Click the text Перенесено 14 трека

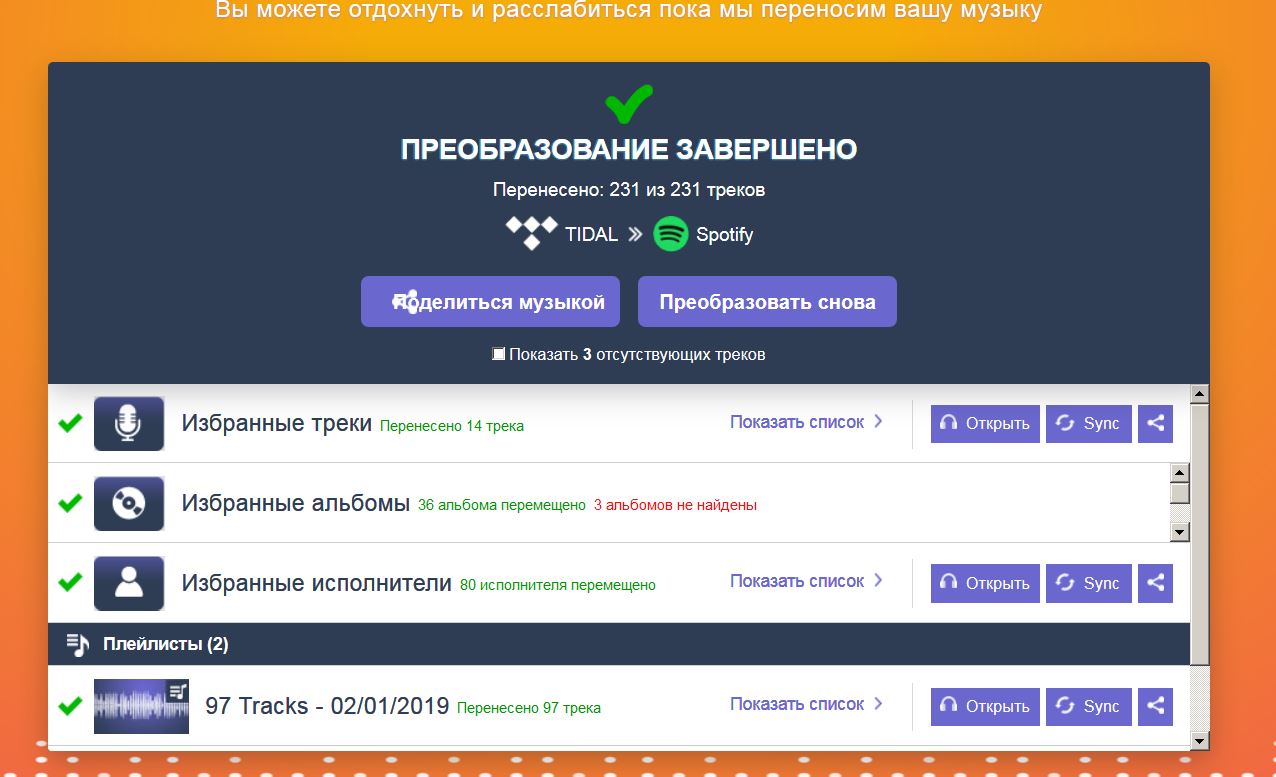pyautogui.click(x=452, y=426)
